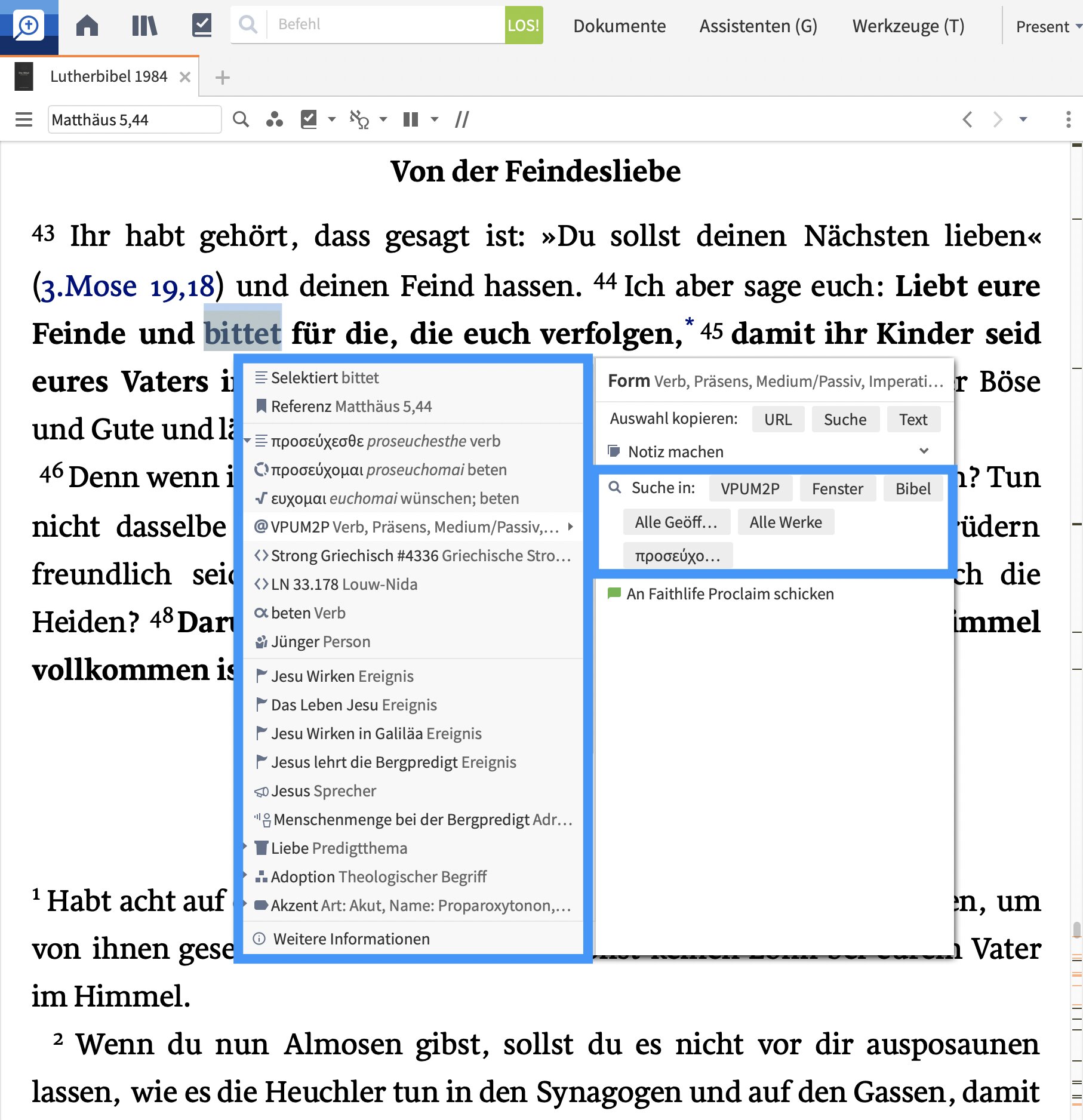Expand the Notiz machen chevron

tap(924, 451)
